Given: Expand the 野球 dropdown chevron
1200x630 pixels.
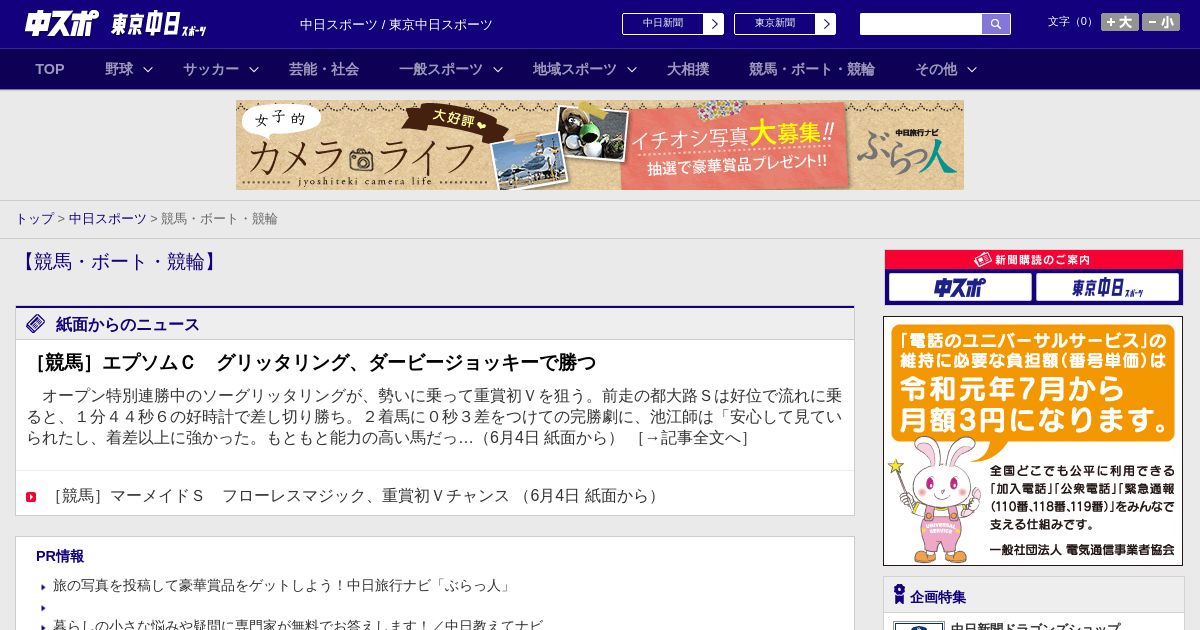Looking at the screenshot, I should click(x=148, y=69).
